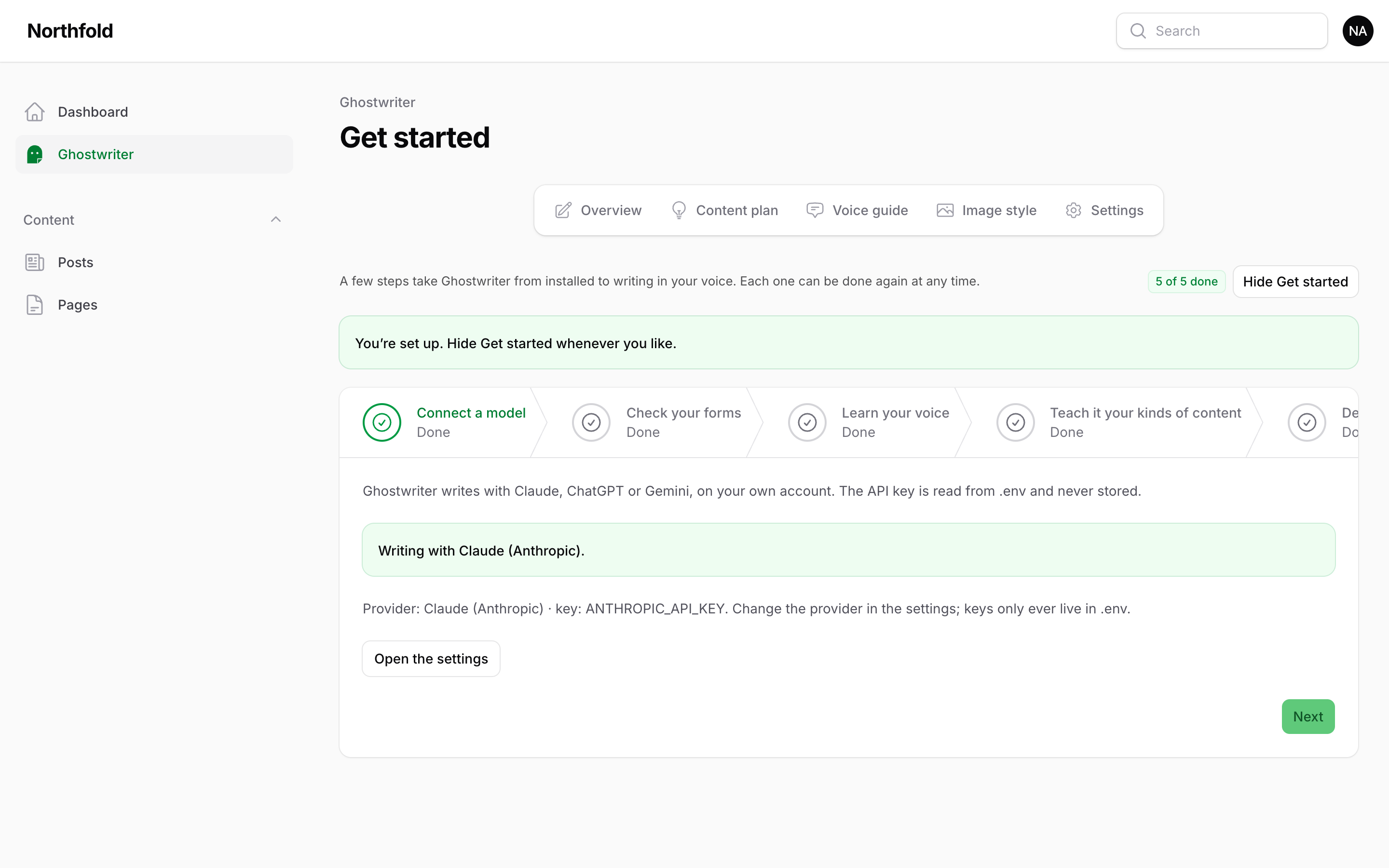Click the Pages document icon
Image resolution: width=1389 pixels, height=868 pixels.
(34, 305)
